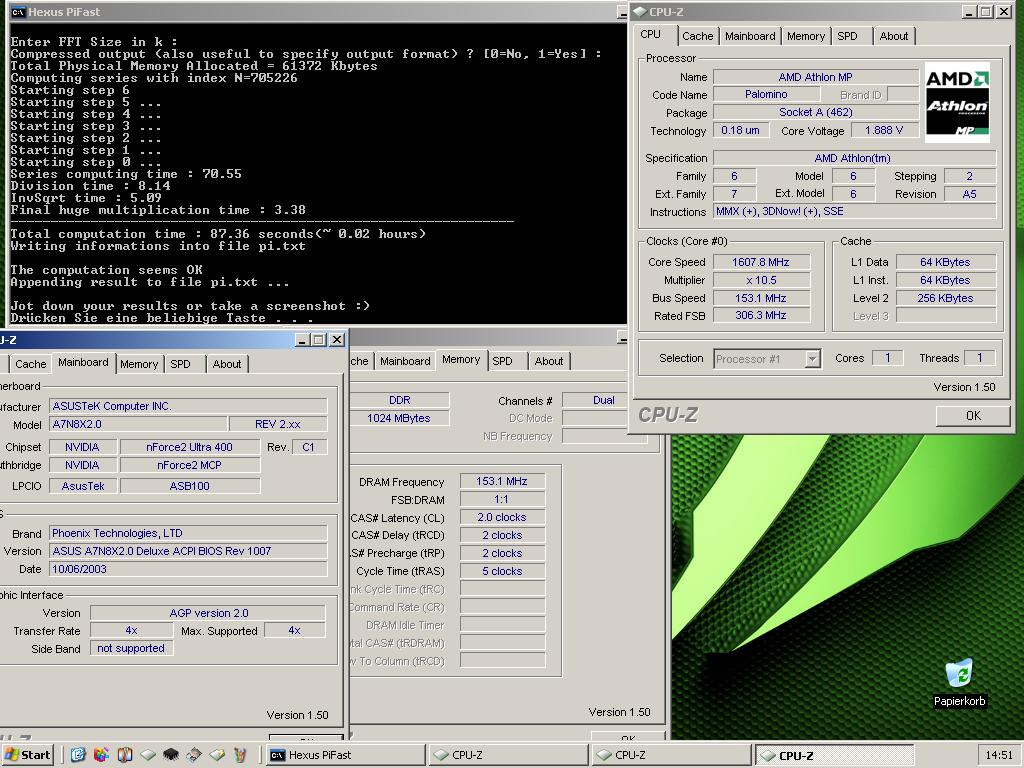Click southbridge field nForce2 MCP
The width and height of the screenshot is (1024, 768).
(x=189, y=466)
